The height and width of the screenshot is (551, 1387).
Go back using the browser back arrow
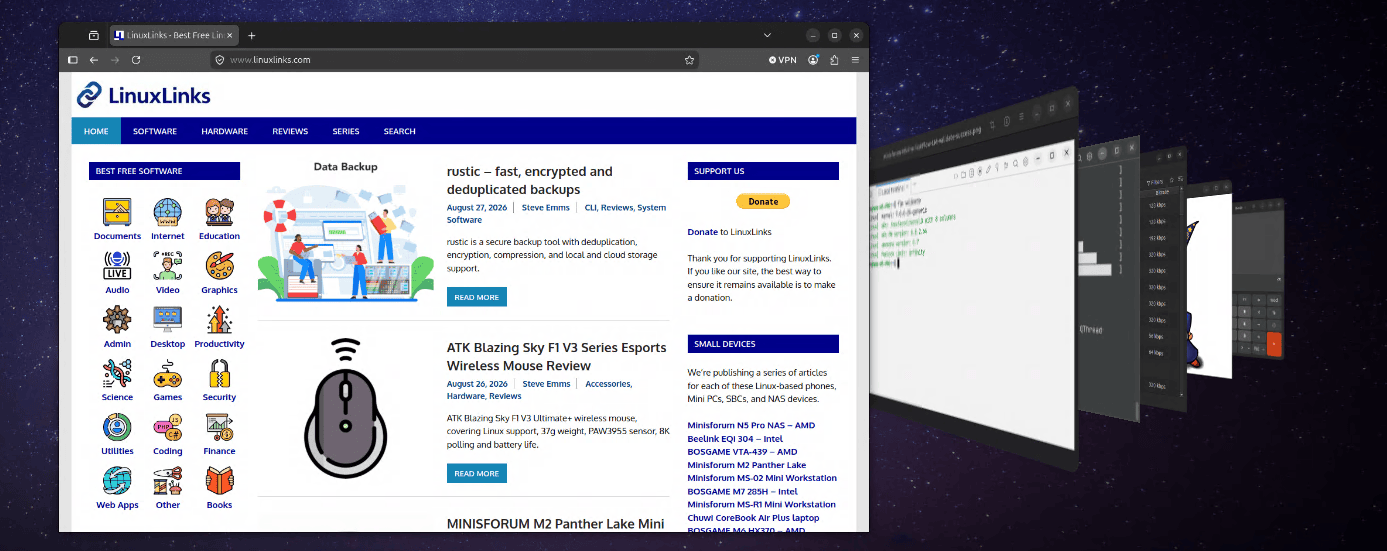pyautogui.click(x=93, y=60)
